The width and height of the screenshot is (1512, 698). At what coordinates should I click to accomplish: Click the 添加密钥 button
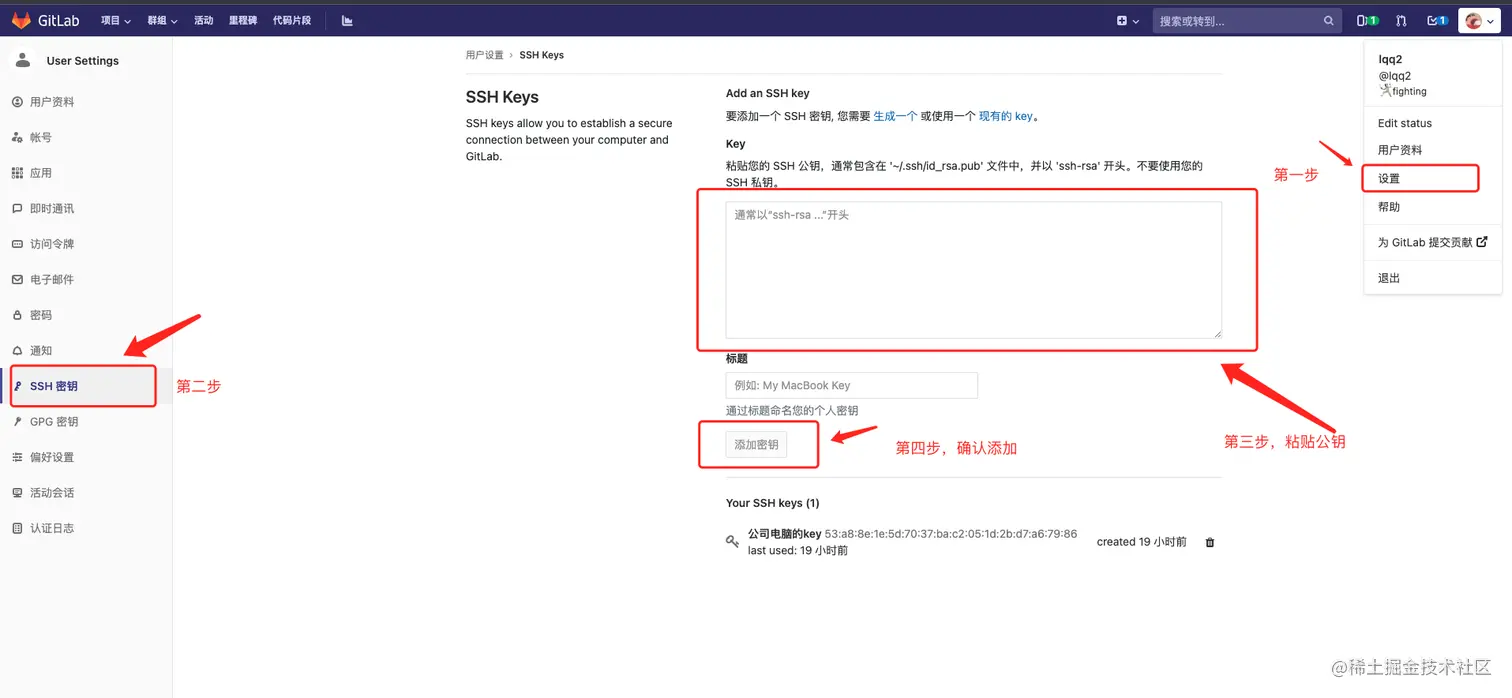tap(758, 443)
